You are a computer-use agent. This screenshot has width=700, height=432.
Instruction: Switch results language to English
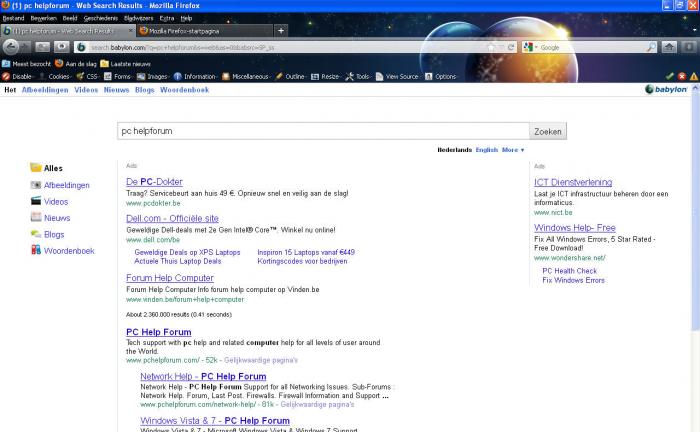487,150
